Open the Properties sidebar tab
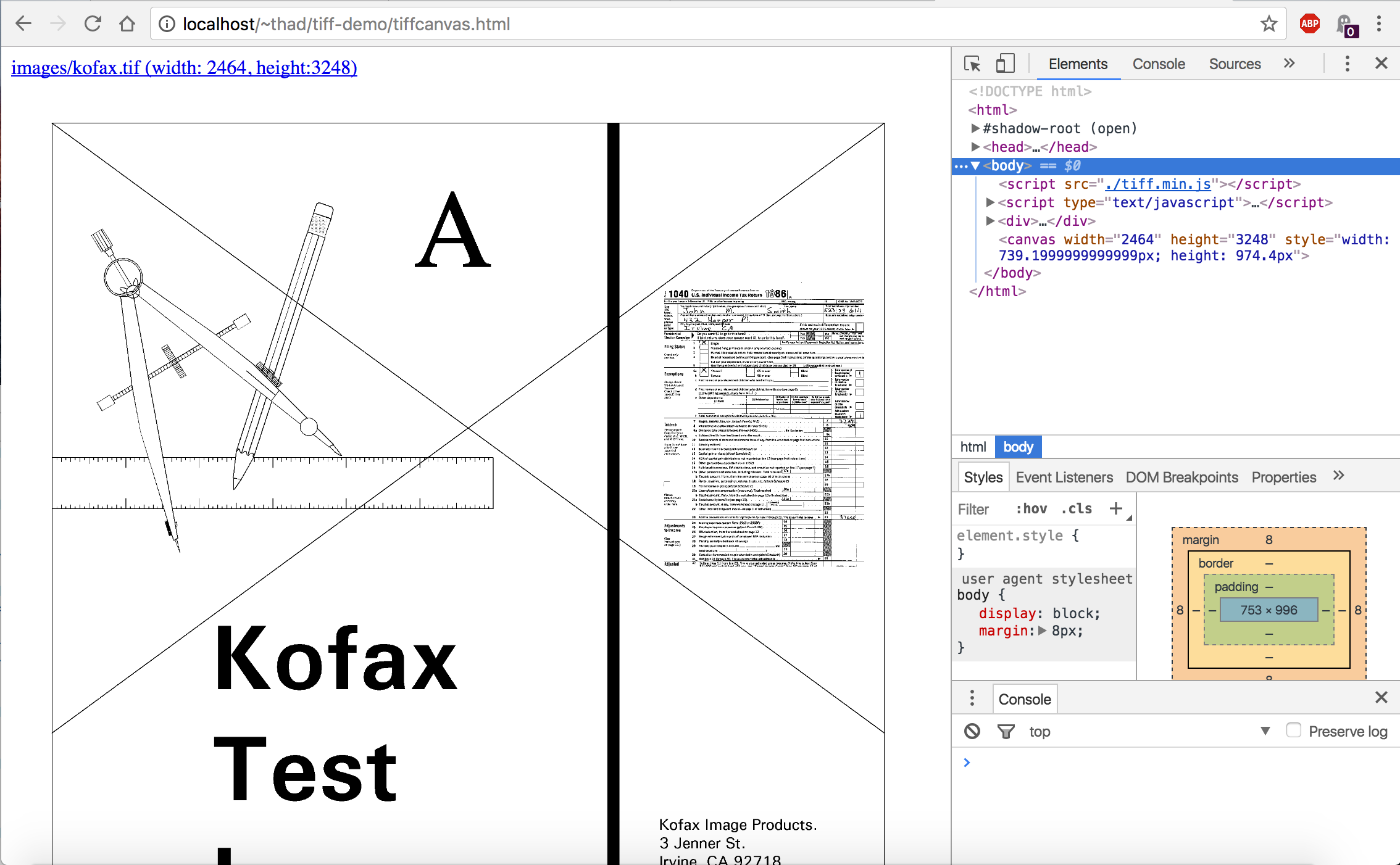Image resolution: width=1400 pixels, height=865 pixels. pos(1283,477)
